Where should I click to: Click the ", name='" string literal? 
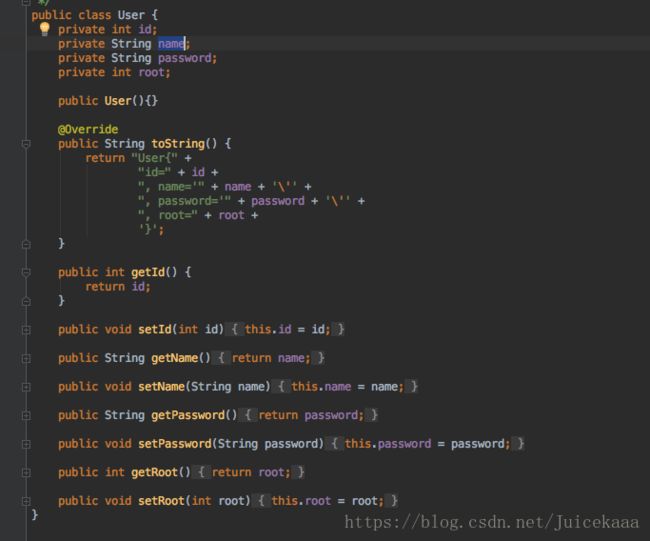click(x=171, y=187)
